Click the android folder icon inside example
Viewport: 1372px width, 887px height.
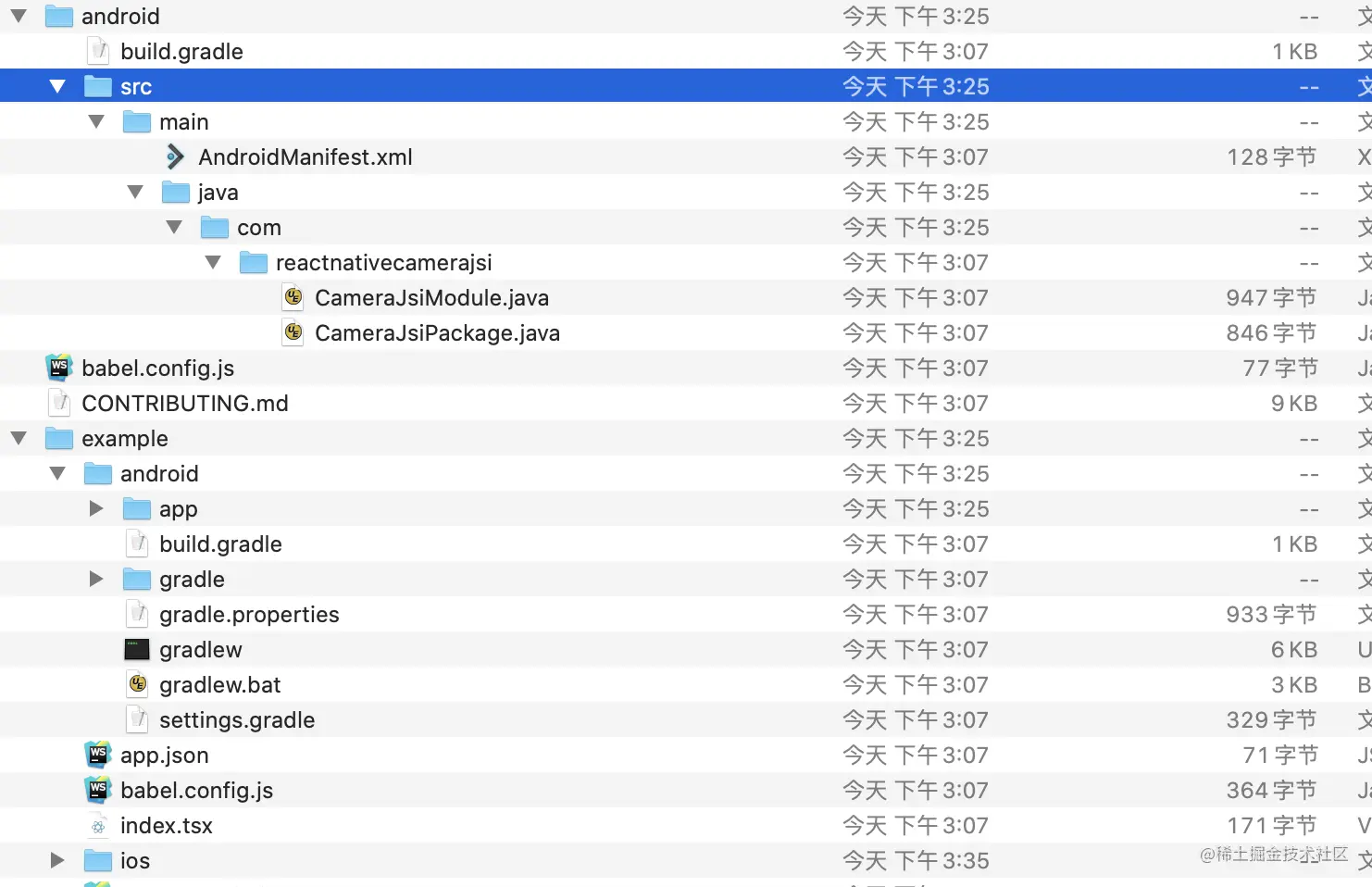coord(98,473)
